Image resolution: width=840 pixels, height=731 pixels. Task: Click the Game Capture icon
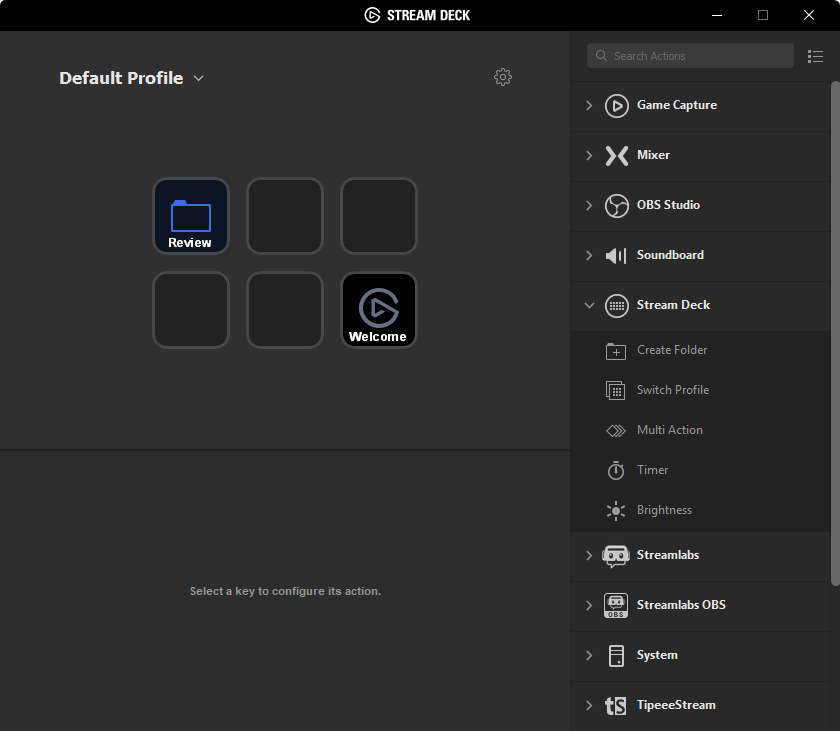(617, 105)
